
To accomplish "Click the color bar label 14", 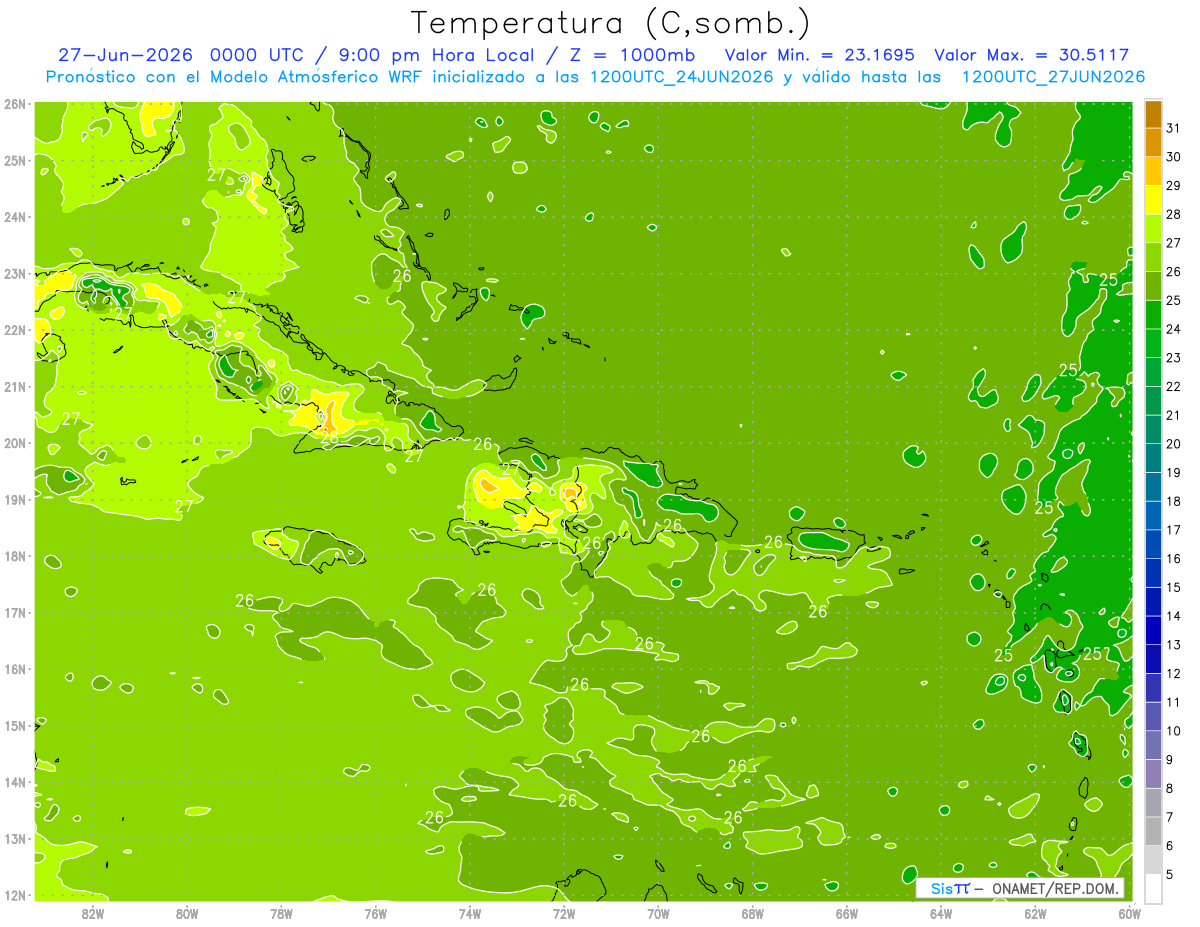I will (1174, 616).
